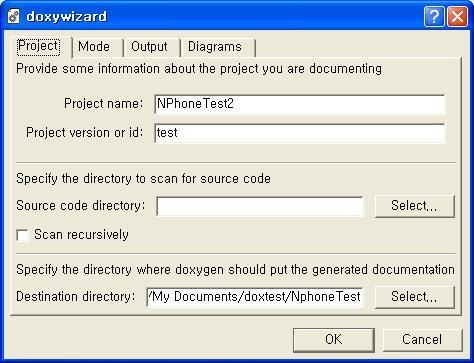Dismiss the dialog with Cancel
The image size is (474, 363).
click(x=422, y=340)
